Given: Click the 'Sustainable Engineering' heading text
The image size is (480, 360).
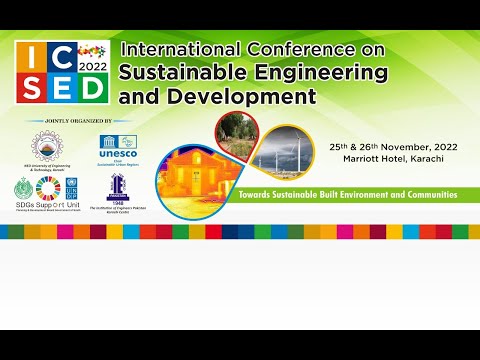Looking at the screenshot, I should click(x=253, y=72).
